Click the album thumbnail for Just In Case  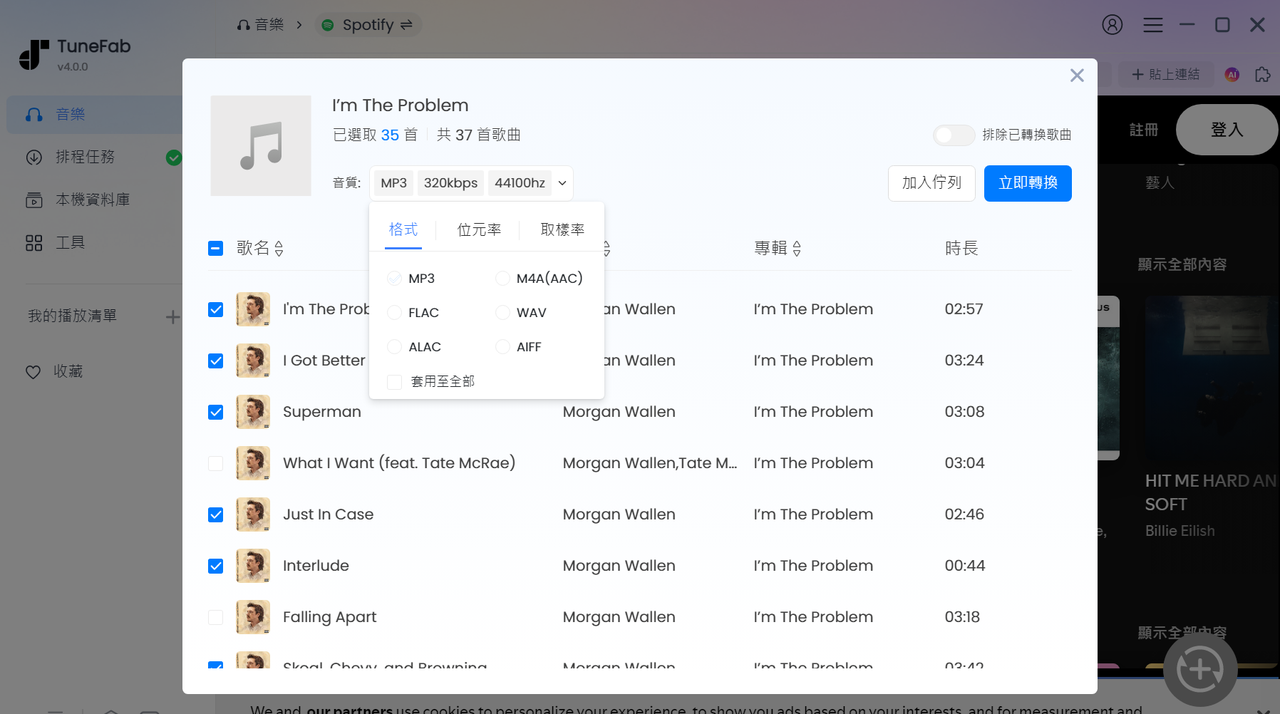coord(253,514)
